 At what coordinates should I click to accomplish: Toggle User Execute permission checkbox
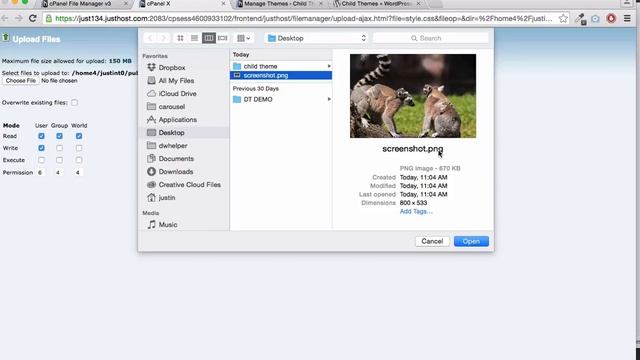click(41, 160)
